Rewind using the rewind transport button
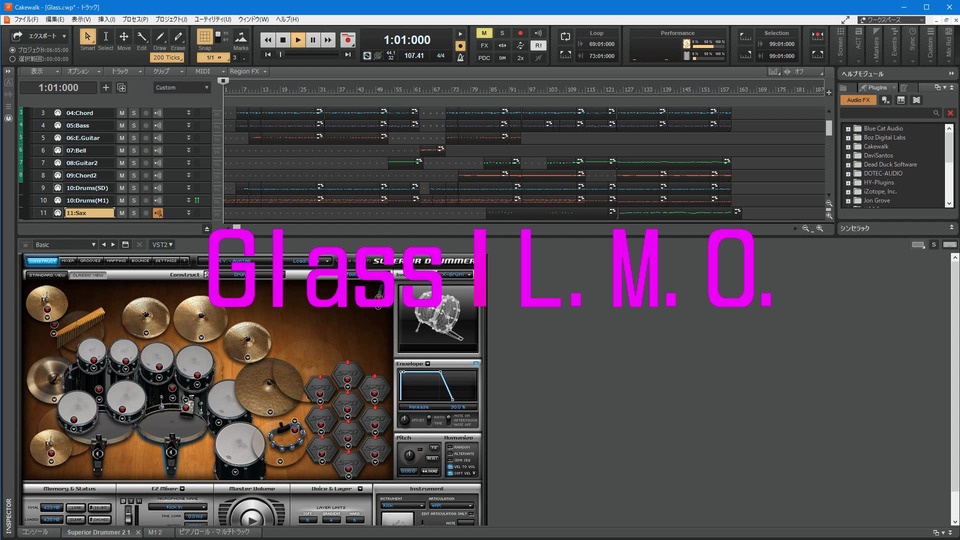The image size is (960, 540). pos(268,40)
